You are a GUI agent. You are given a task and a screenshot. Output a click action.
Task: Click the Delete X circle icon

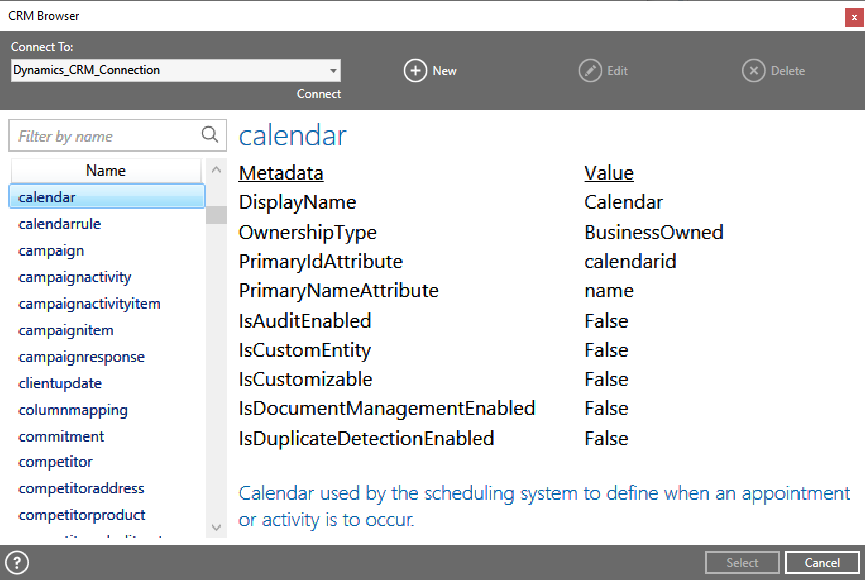point(753,71)
